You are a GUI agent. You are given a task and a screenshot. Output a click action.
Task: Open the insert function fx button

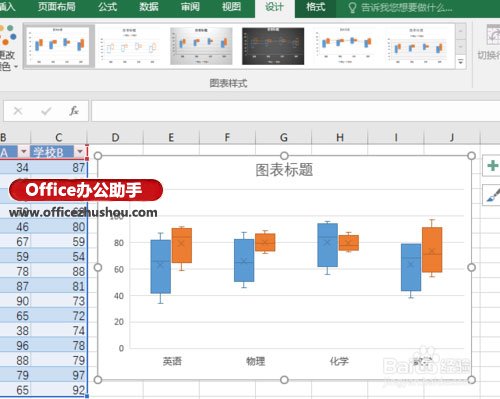click(74, 111)
